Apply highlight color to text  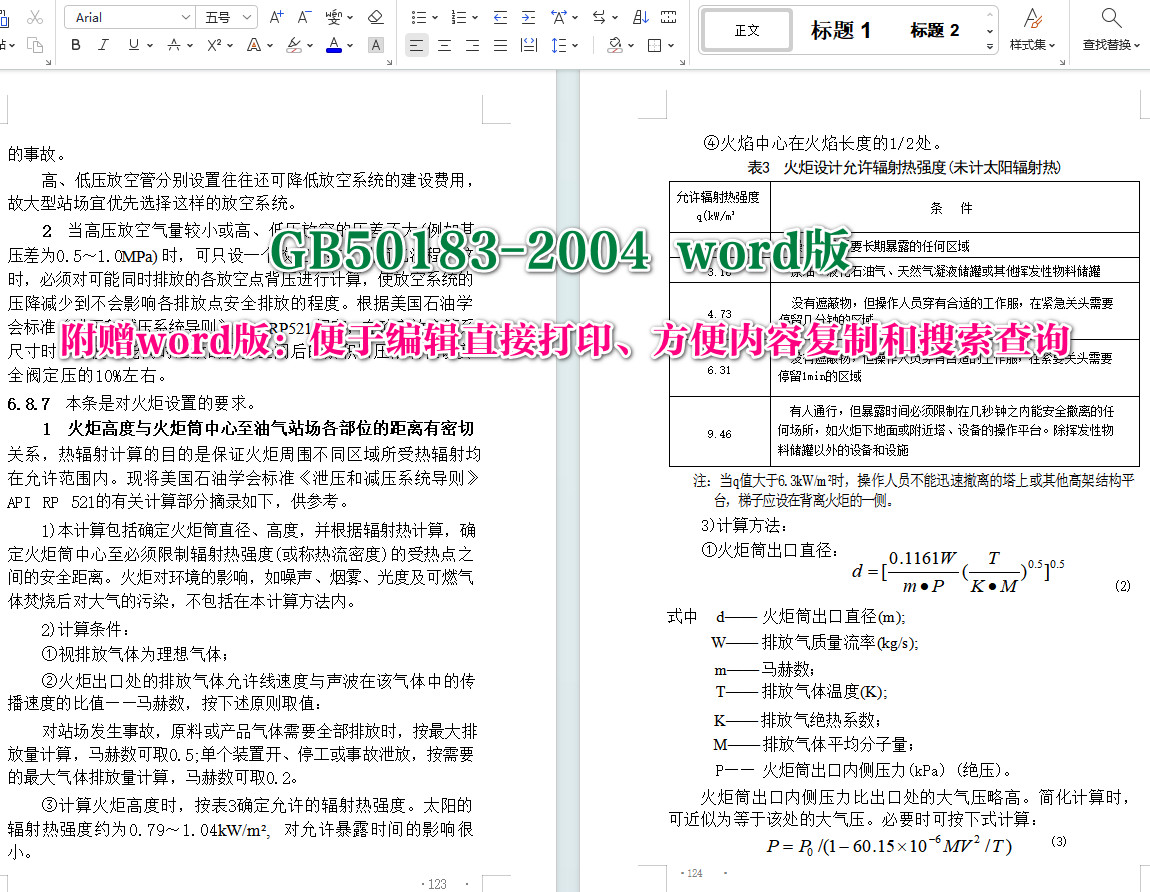click(292, 44)
